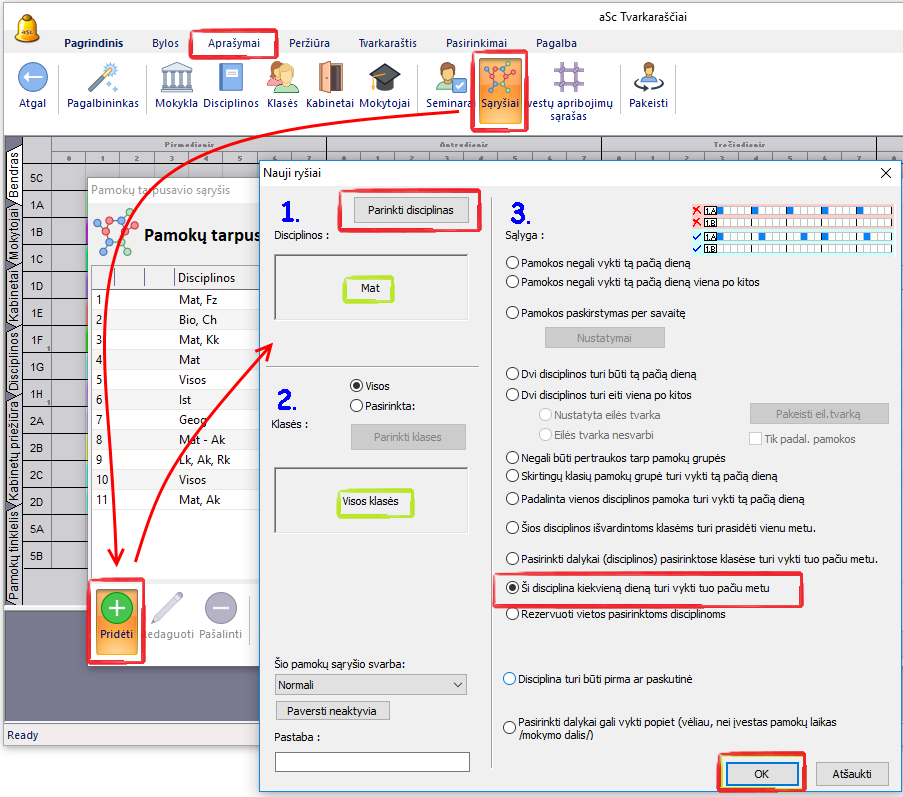Open the Klasės students icon
This screenshot has height=797, width=903.
tap(283, 78)
